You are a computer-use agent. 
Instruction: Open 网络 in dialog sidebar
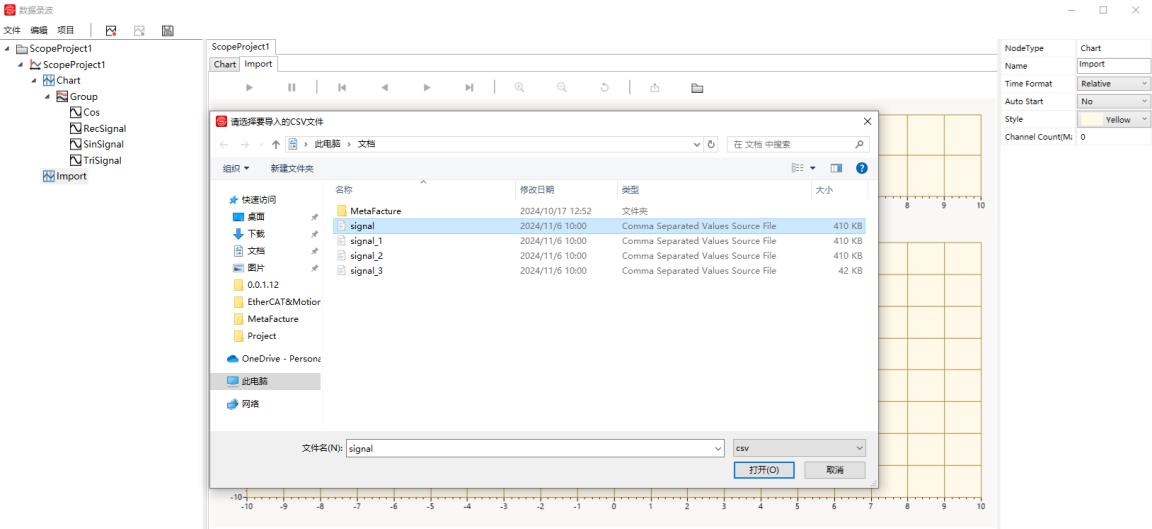(242, 404)
